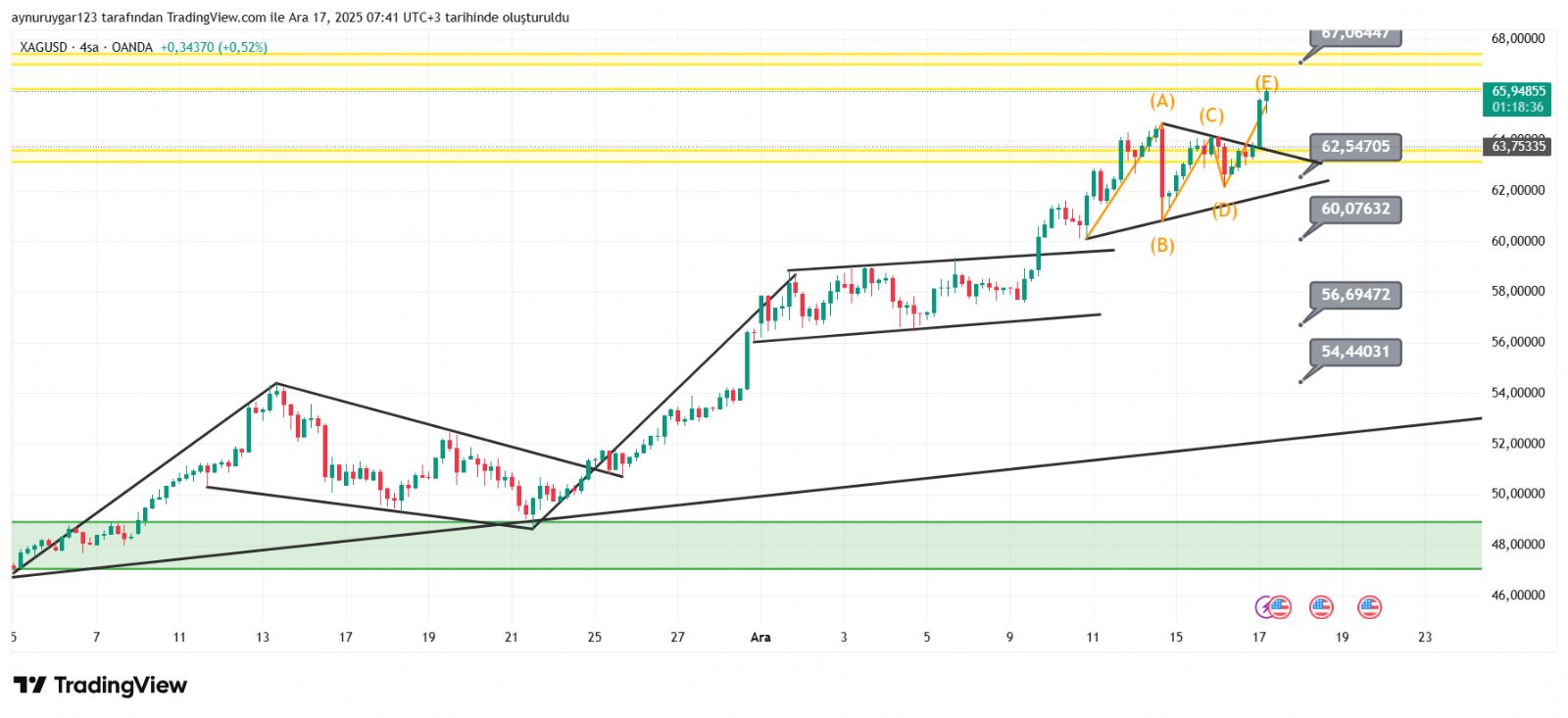Select the orange (D) wave label

click(x=1224, y=210)
